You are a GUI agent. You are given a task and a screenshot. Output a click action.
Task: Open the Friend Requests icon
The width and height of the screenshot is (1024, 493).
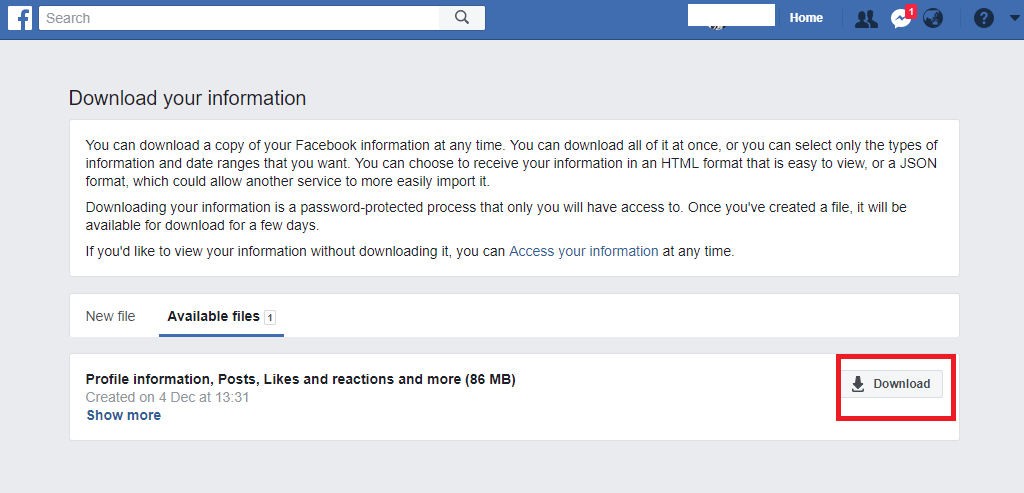click(866, 18)
